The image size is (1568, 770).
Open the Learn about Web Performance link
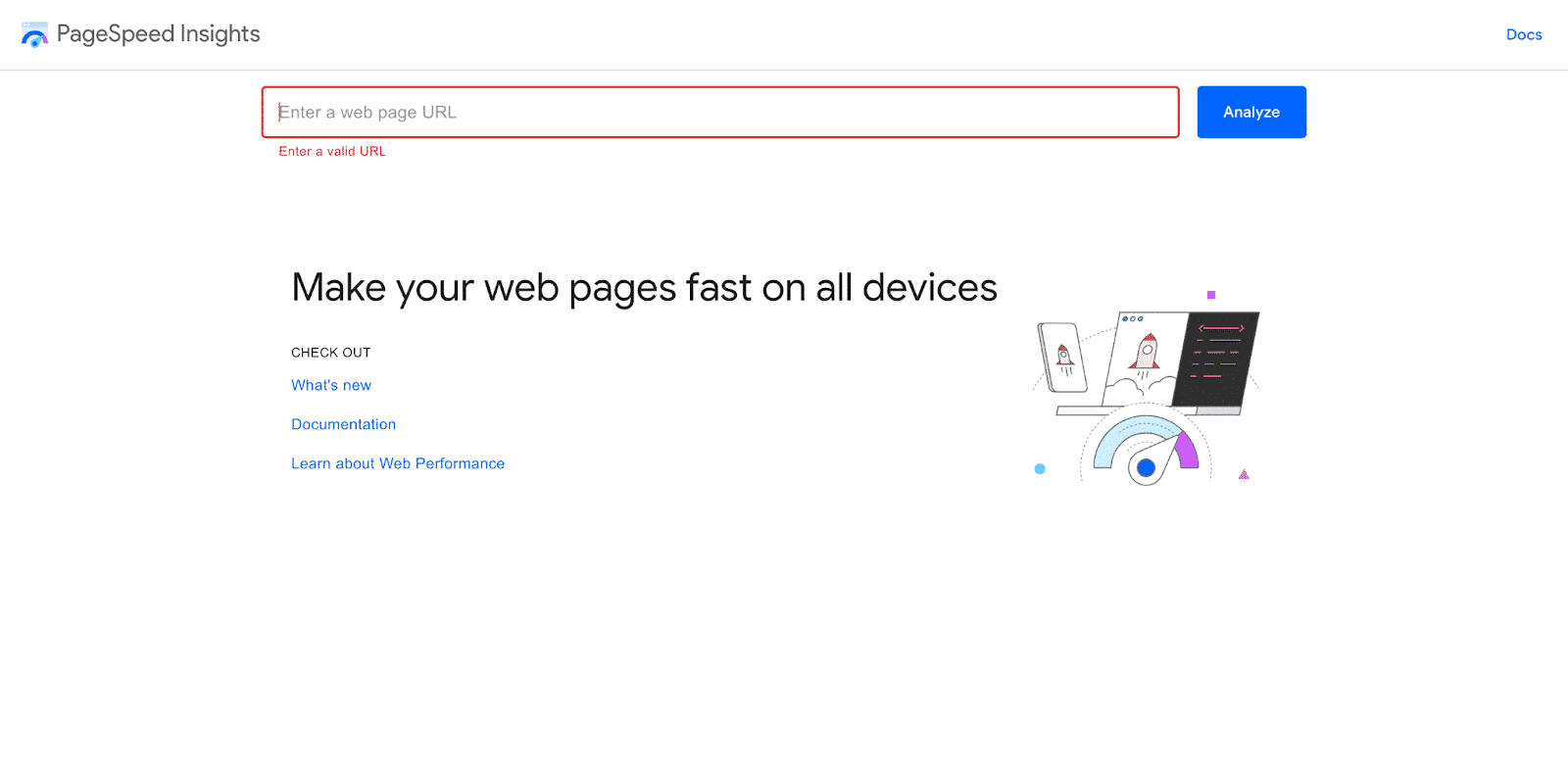coord(397,462)
